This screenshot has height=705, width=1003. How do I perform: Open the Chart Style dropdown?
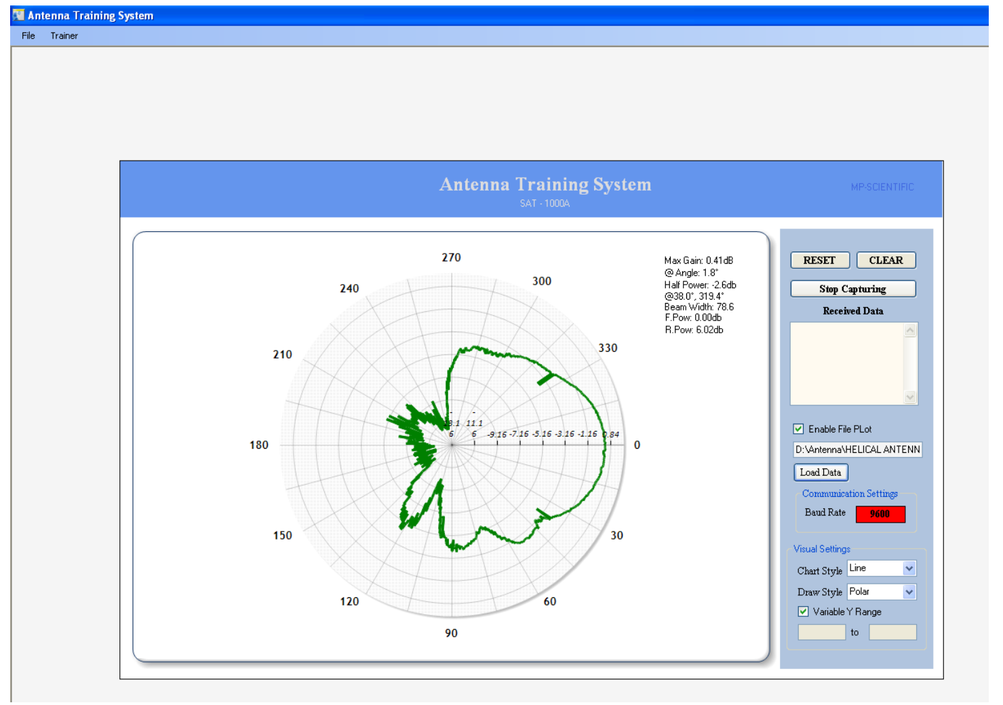(909, 568)
